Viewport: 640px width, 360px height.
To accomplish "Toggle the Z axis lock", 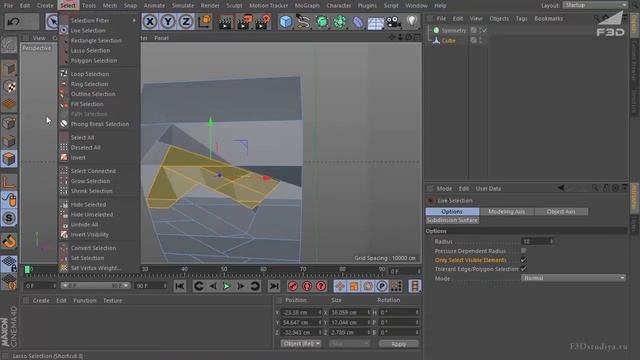I will tap(186, 21).
